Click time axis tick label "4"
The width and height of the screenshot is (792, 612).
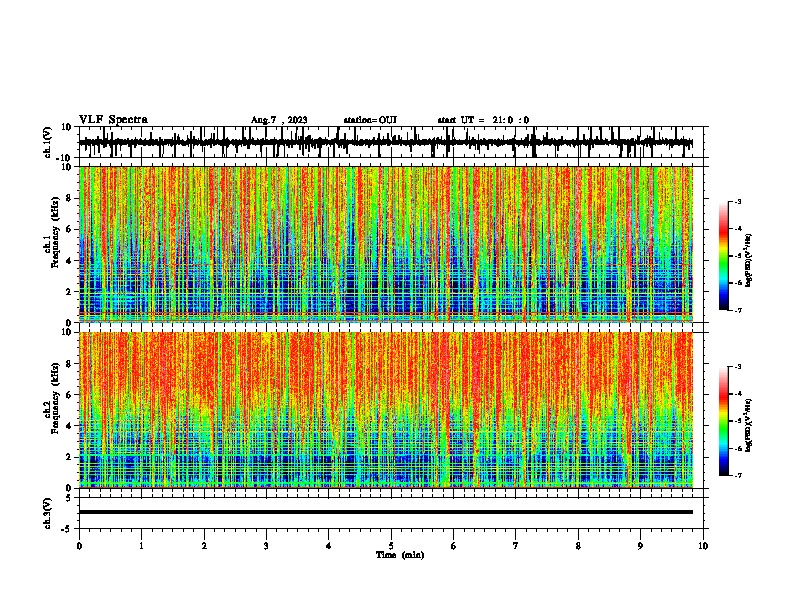(329, 546)
